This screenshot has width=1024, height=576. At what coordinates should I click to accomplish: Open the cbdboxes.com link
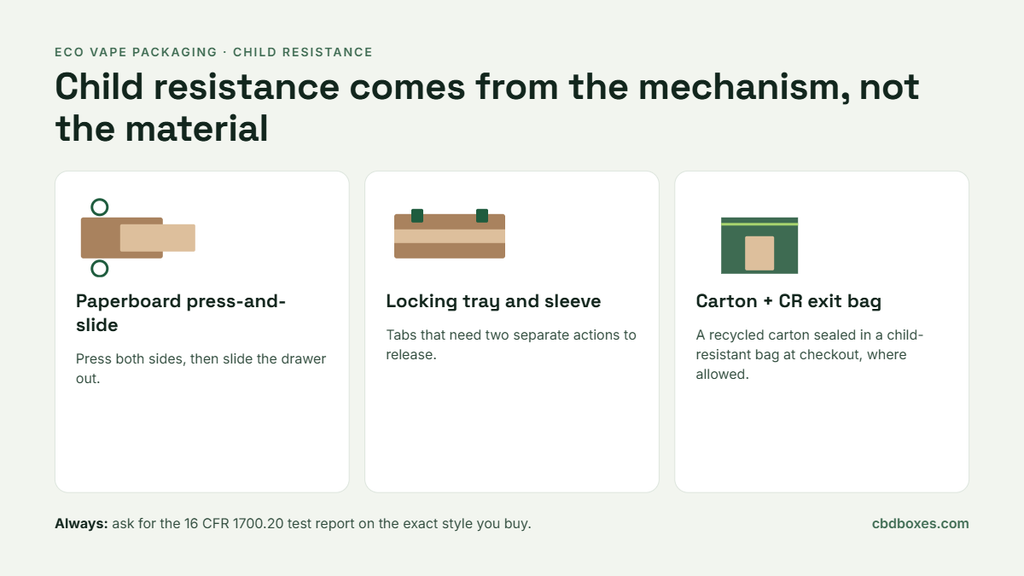click(920, 524)
